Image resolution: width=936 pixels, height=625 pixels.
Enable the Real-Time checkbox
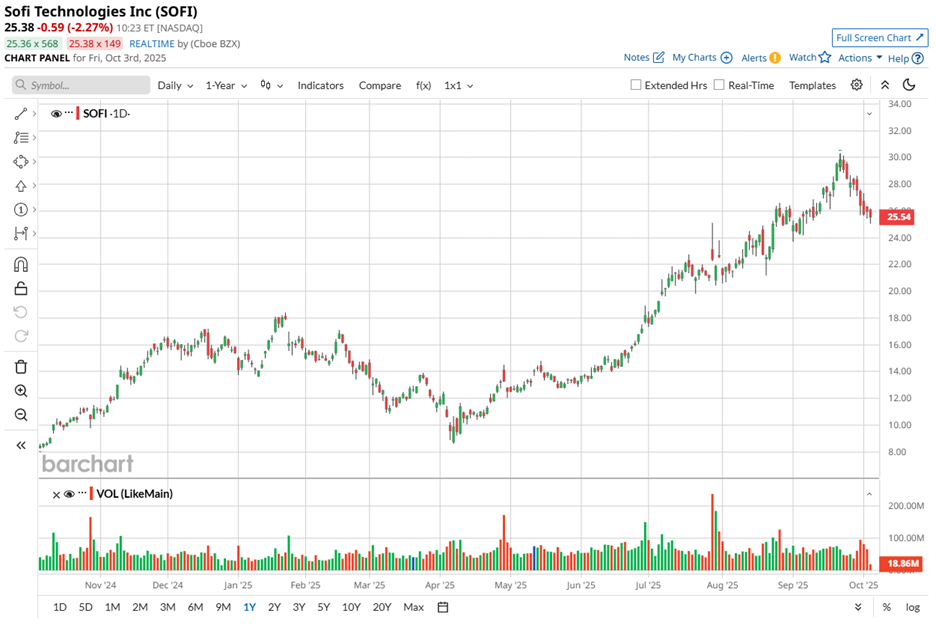click(719, 85)
